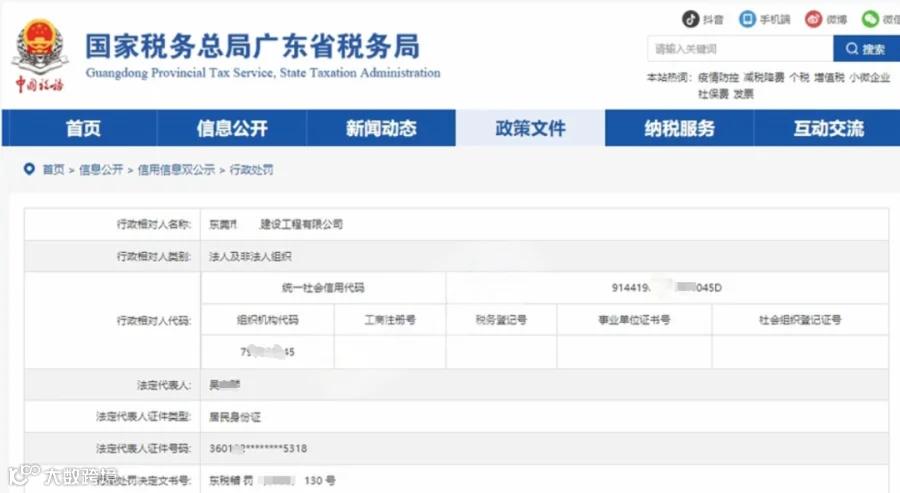The height and width of the screenshot is (493, 900).
Task: Select the 法人及非法人组织 value
Action: pyautogui.click(x=250, y=257)
